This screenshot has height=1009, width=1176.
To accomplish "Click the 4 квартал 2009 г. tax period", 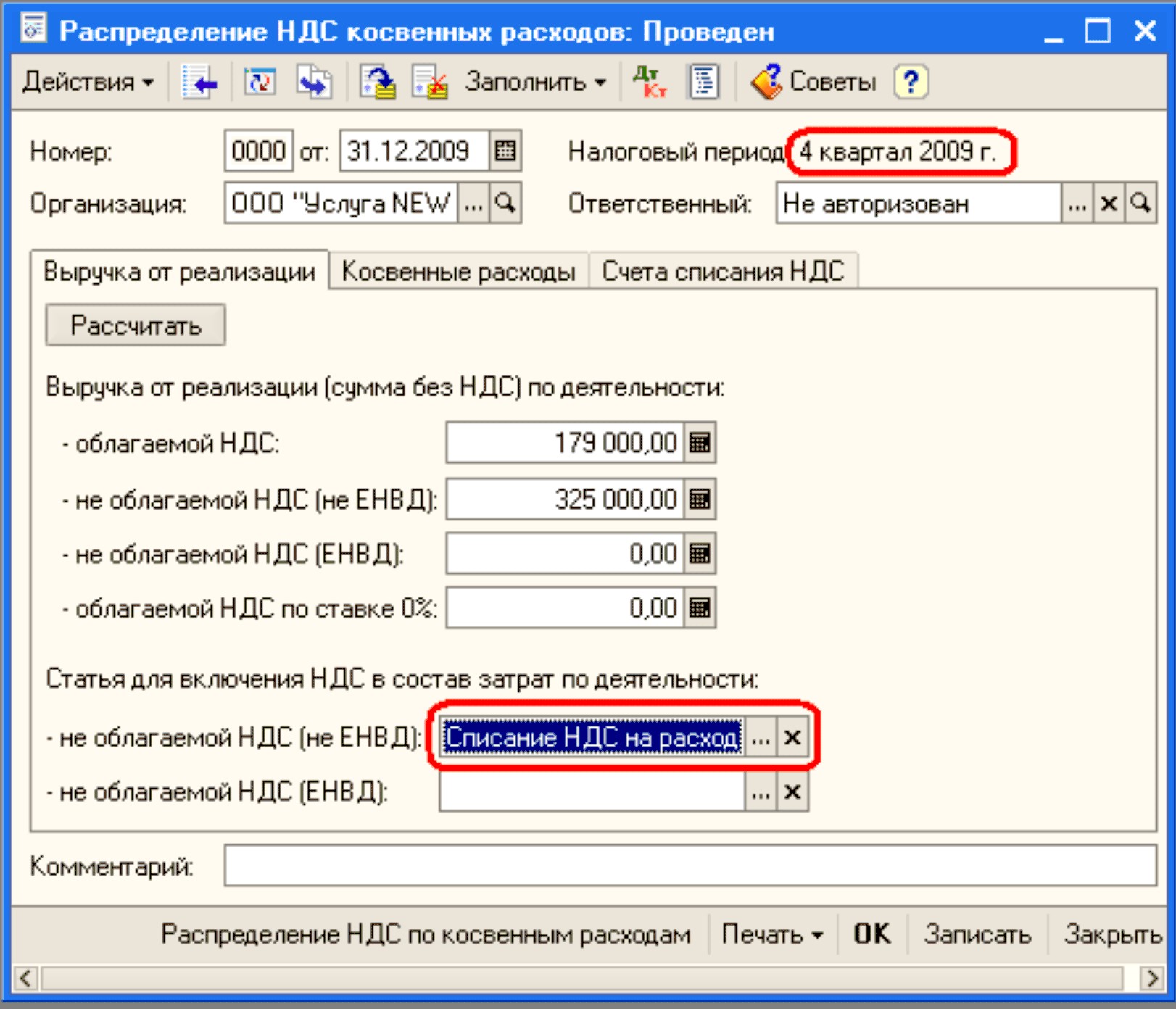I will tap(899, 151).
